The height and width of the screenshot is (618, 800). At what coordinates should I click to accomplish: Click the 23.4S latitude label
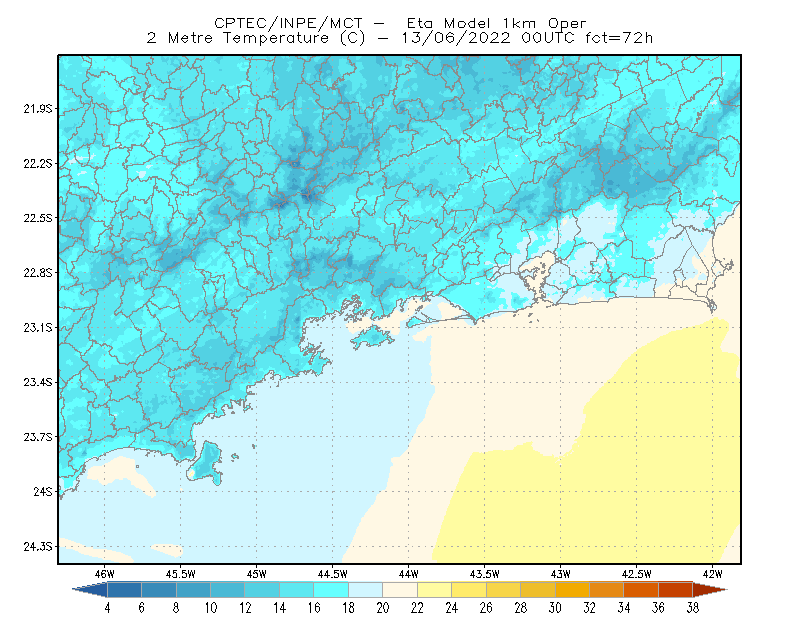coord(38,382)
